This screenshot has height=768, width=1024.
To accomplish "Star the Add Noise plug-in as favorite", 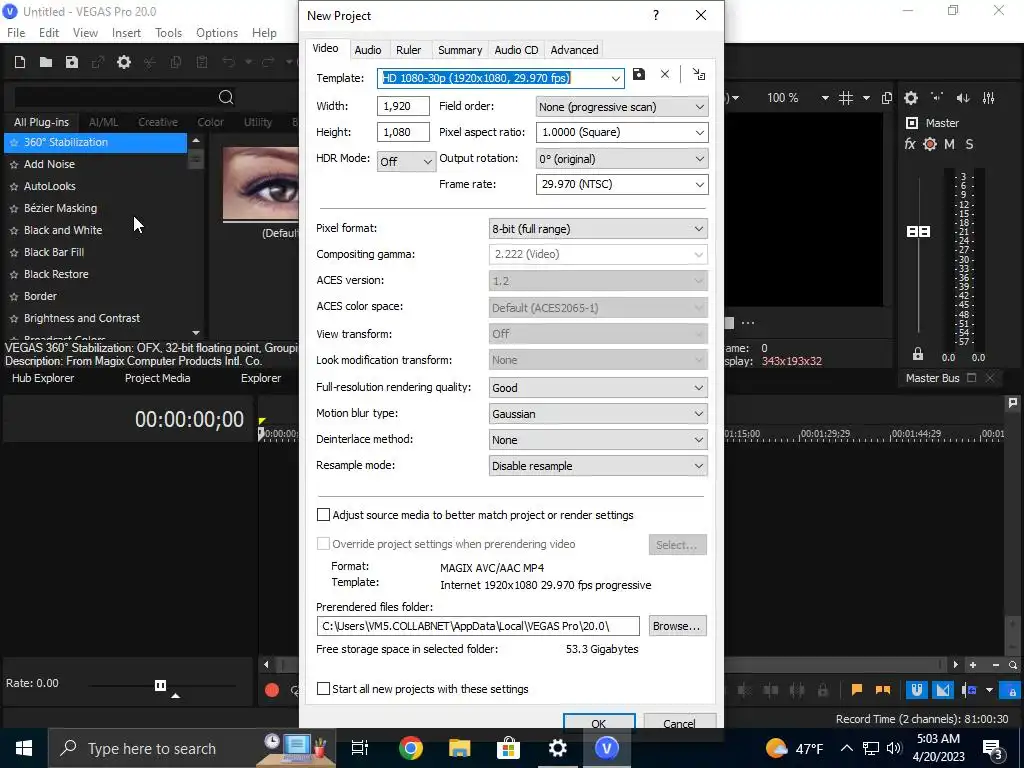I will (14, 165).
